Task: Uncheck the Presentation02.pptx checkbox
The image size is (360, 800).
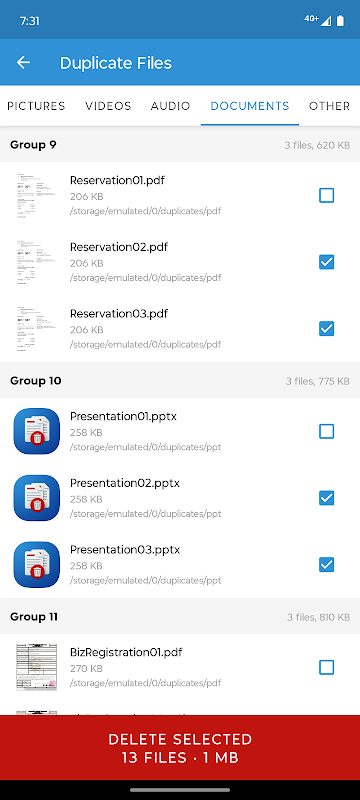Action: coord(326,498)
